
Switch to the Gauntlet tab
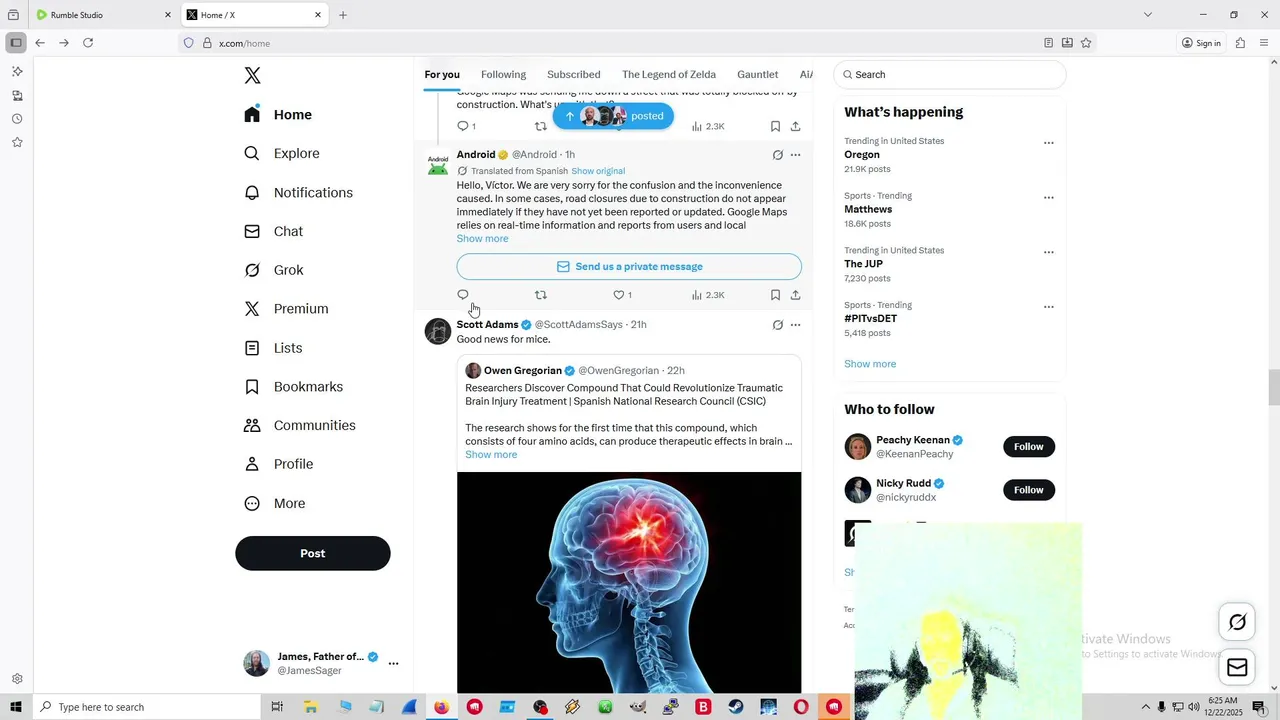tap(757, 75)
